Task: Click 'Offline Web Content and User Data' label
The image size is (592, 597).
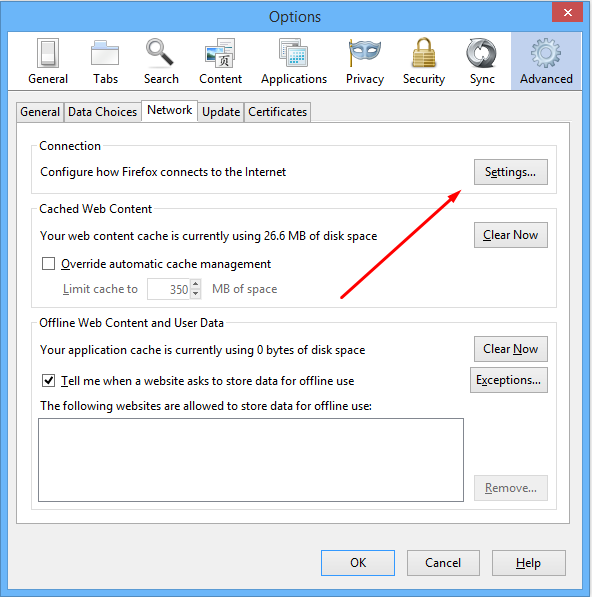Action: [x=131, y=323]
